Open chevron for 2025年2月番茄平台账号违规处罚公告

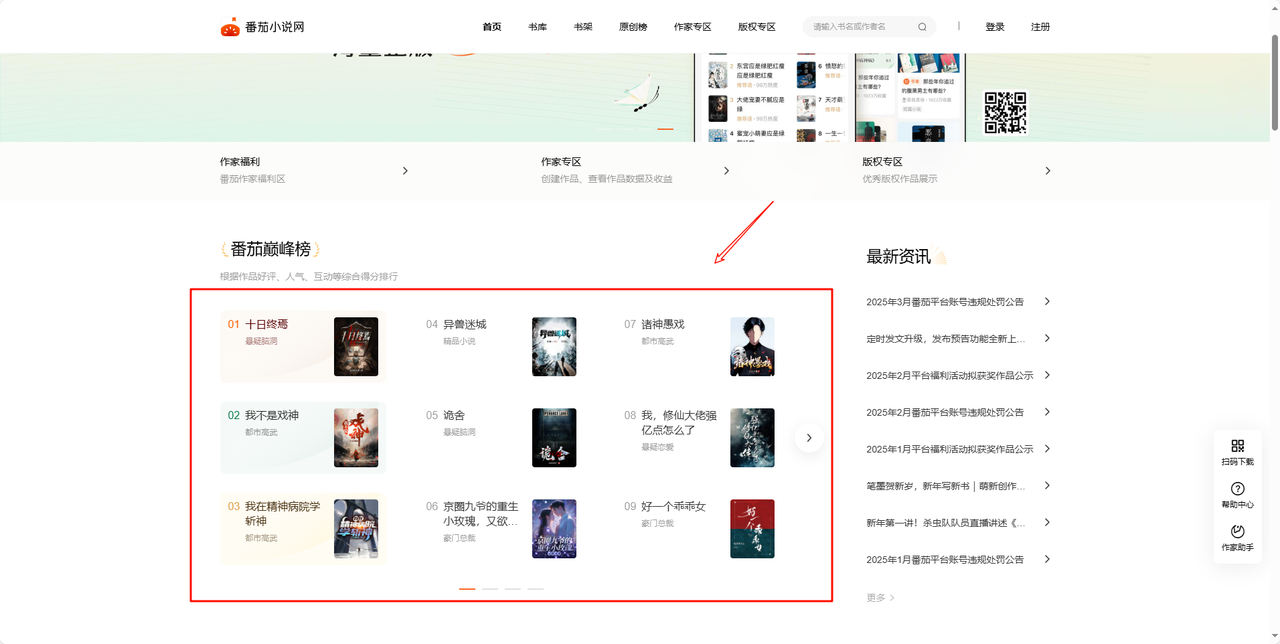point(1047,412)
